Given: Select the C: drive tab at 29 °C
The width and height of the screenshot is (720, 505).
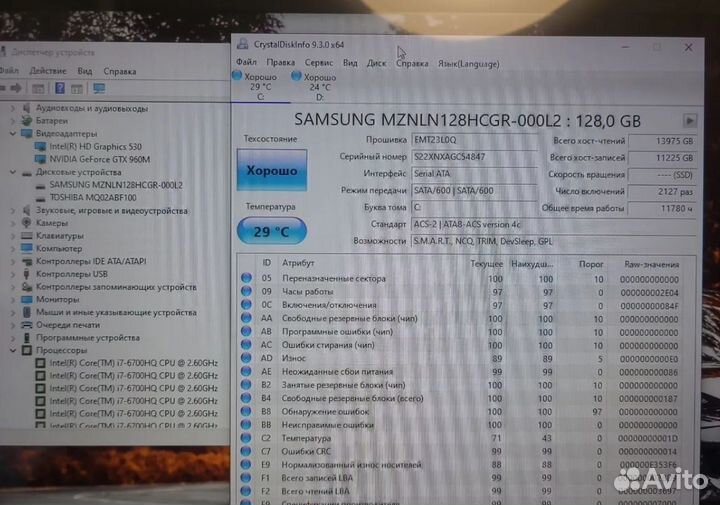Looking at the screenshot, I should (260, 86).
